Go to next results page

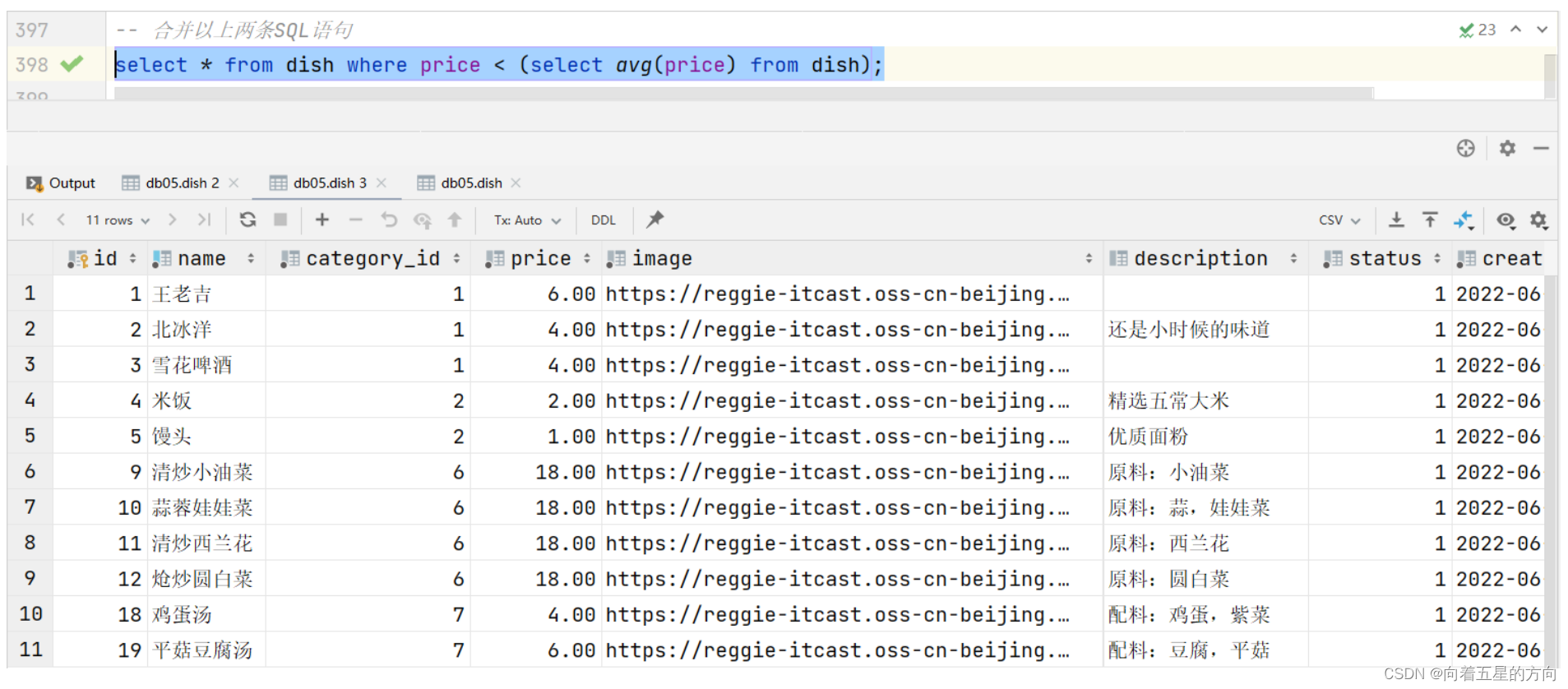pyautogui.click(x=172, y=220)
